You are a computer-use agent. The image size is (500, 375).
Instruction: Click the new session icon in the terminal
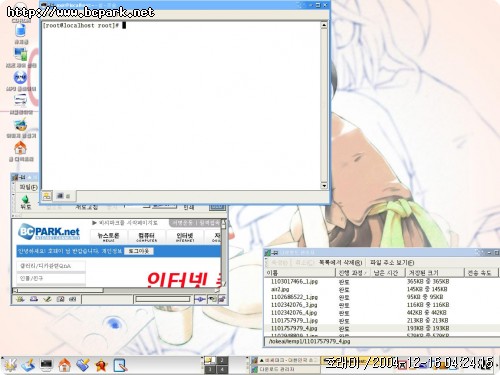coord(47,196)
